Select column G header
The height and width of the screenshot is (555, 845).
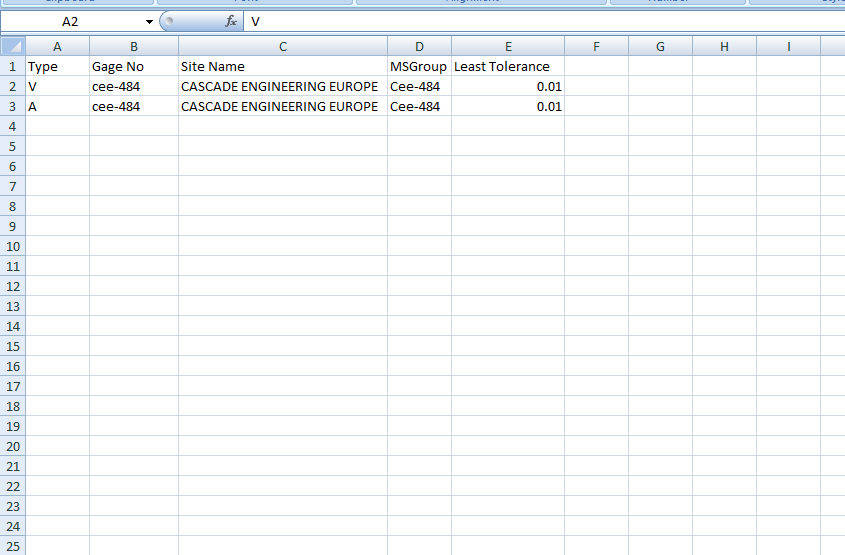(661, 47)
